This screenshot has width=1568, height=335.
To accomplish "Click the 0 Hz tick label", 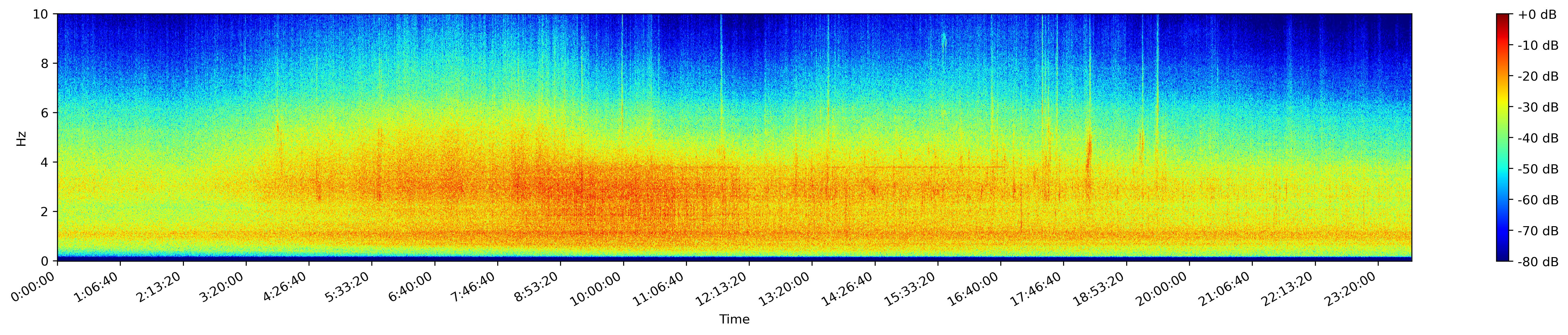I will [x=45, y=261].
